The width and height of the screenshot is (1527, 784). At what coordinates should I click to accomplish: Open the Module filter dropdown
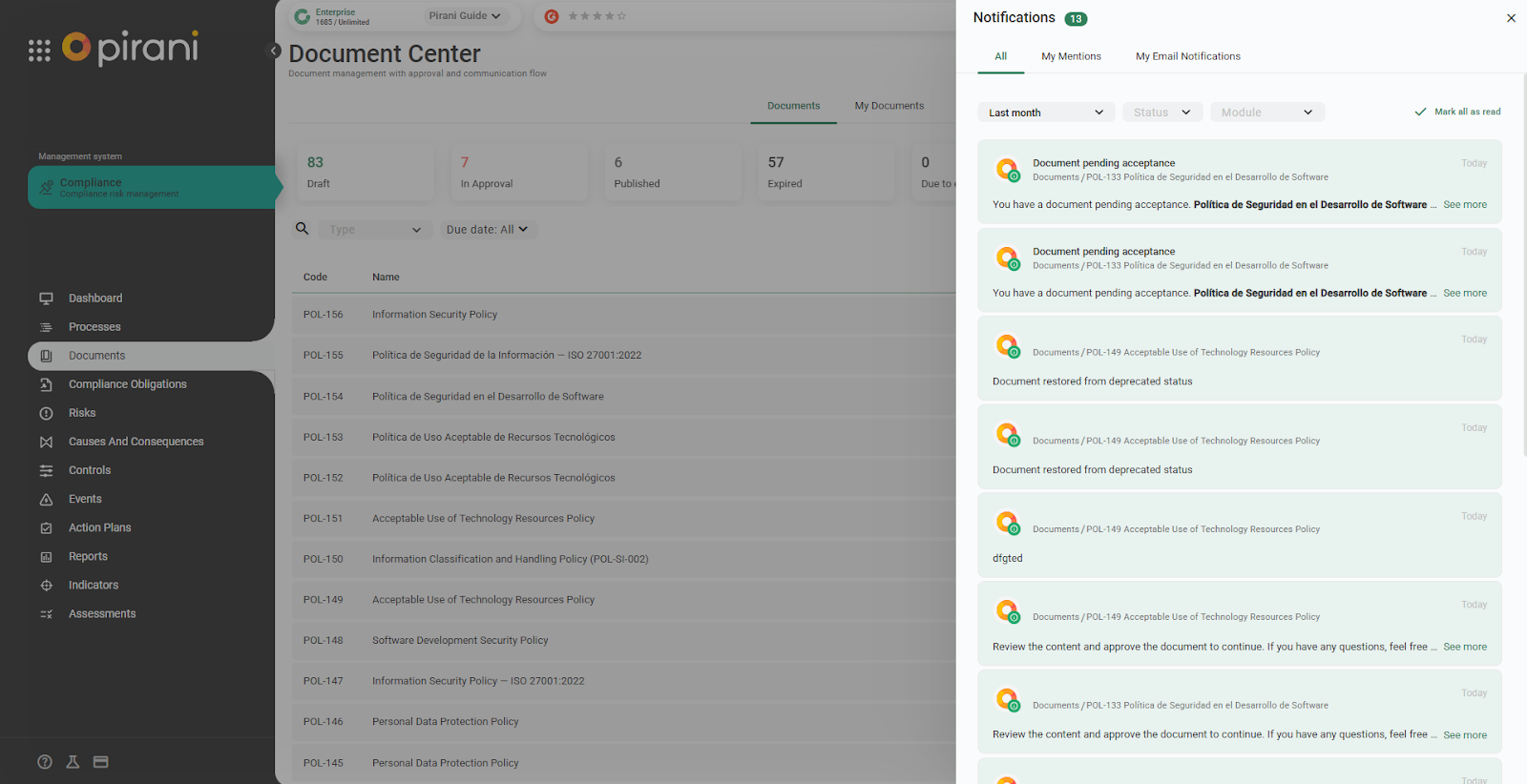[1266, 113]
